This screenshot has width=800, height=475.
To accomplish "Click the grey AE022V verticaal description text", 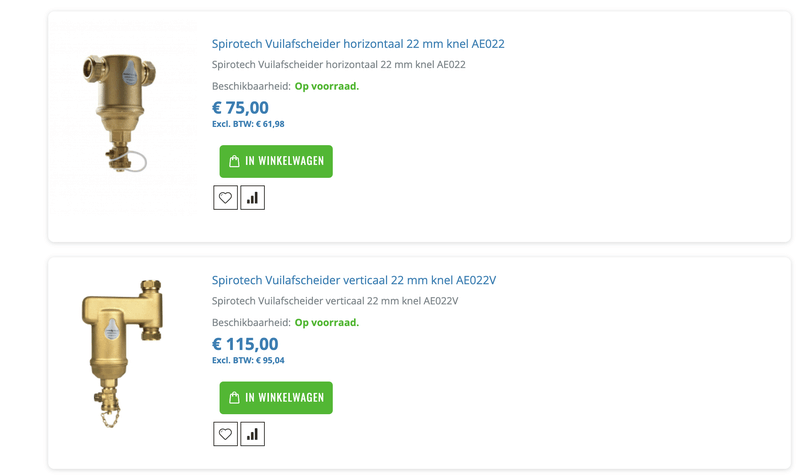I will point(335,301).
